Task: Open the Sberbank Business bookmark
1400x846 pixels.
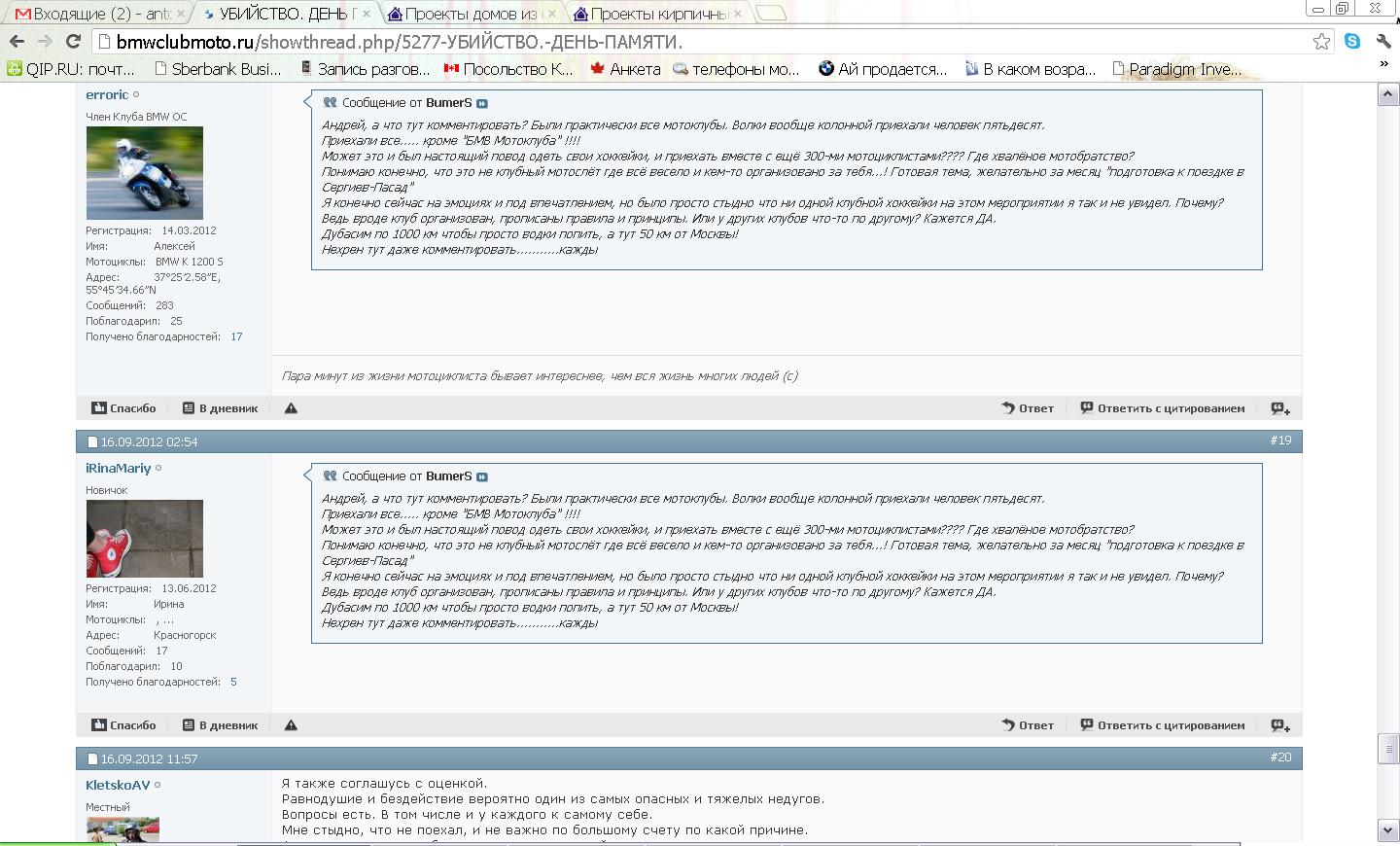Action: pyautogui.click(x=218, y=69)
